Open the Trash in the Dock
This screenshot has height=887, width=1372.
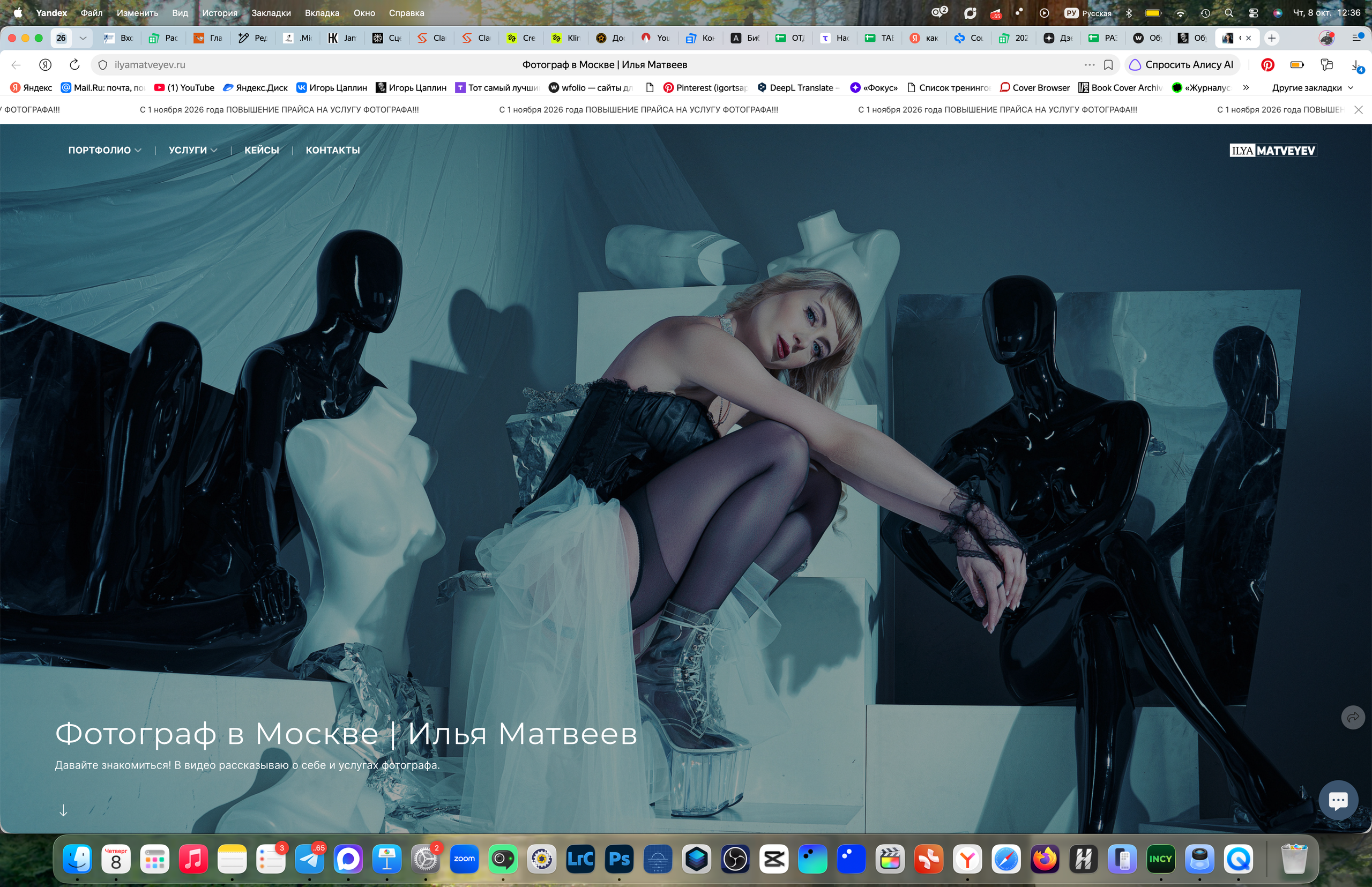(x=1294, y=859)
